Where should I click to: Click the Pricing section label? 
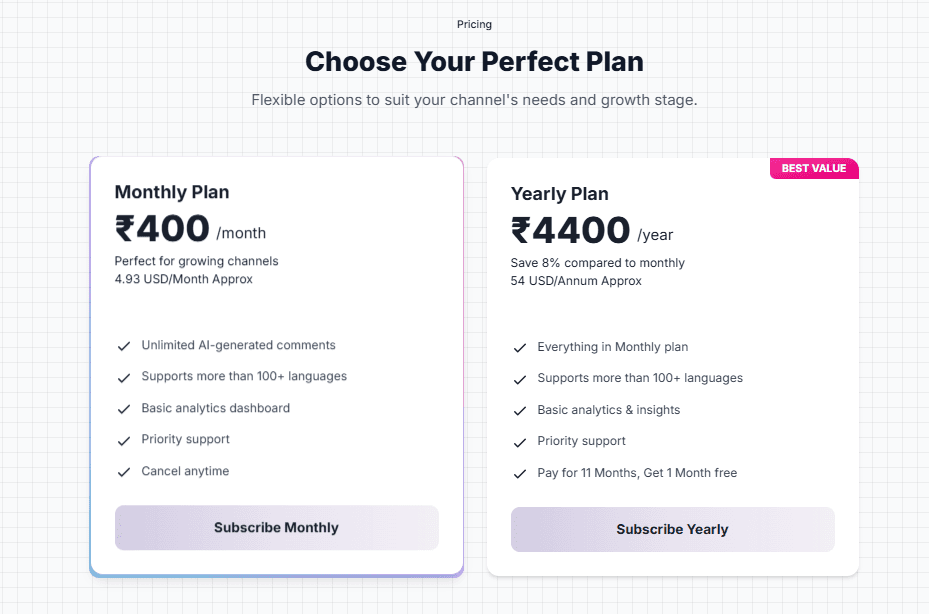[x=474, y=24]
